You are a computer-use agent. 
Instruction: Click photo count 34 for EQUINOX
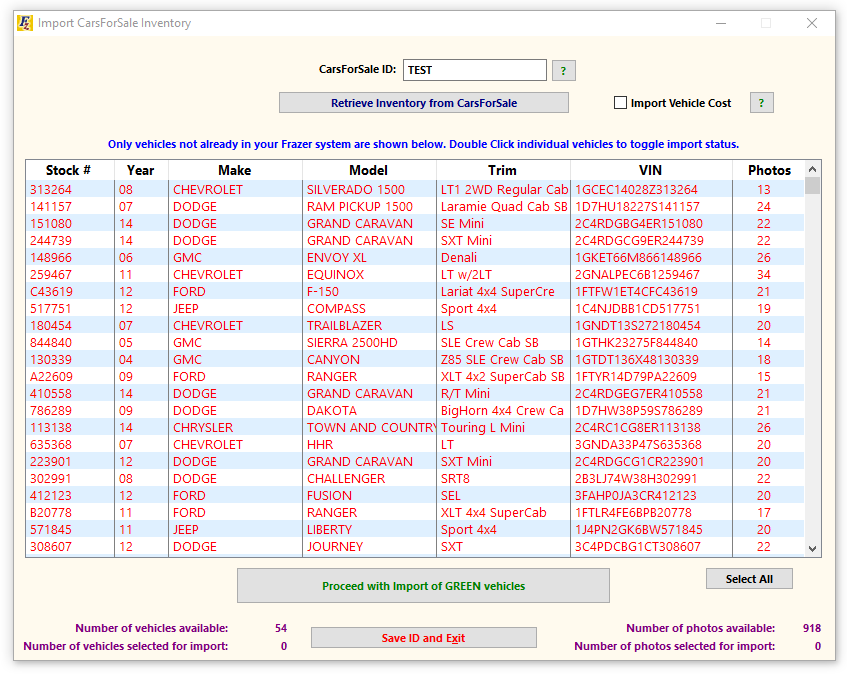[763, 275]
